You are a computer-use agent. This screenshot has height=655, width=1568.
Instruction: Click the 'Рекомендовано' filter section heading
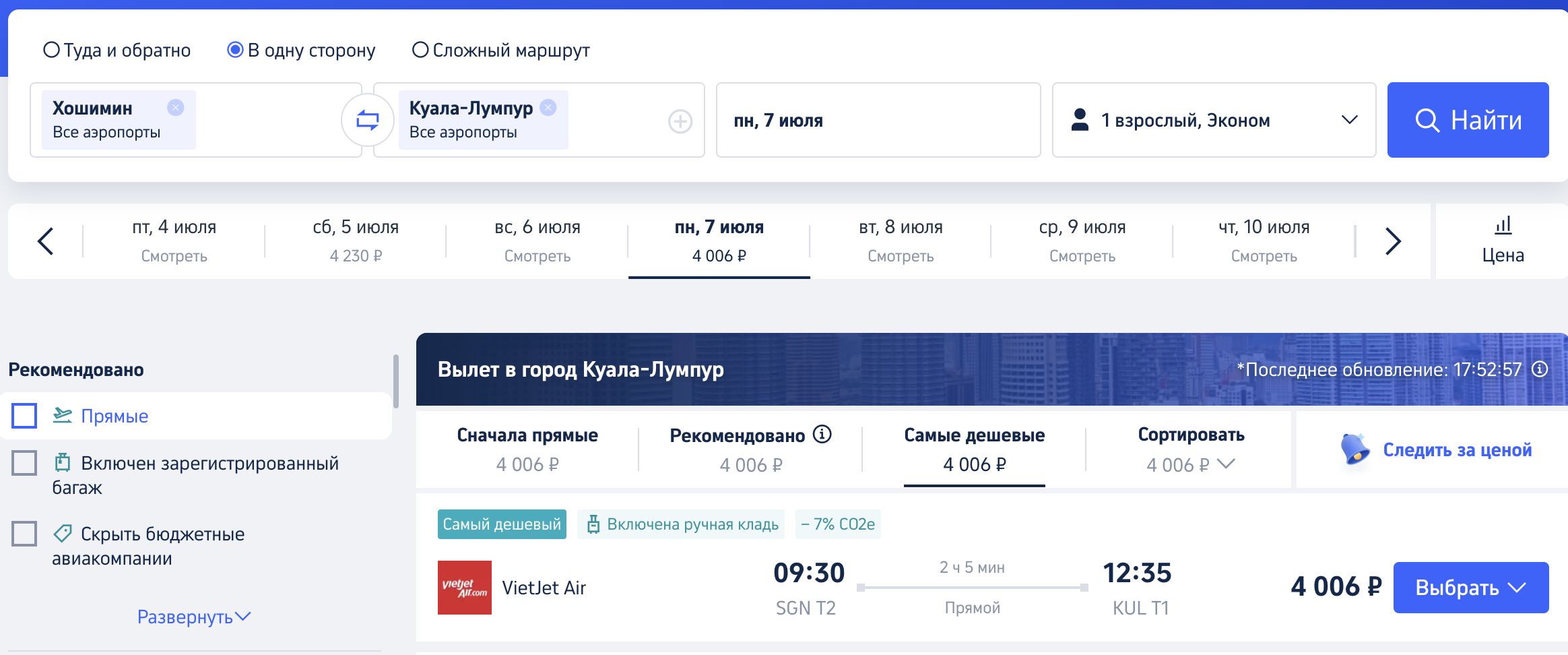[76, 370]
